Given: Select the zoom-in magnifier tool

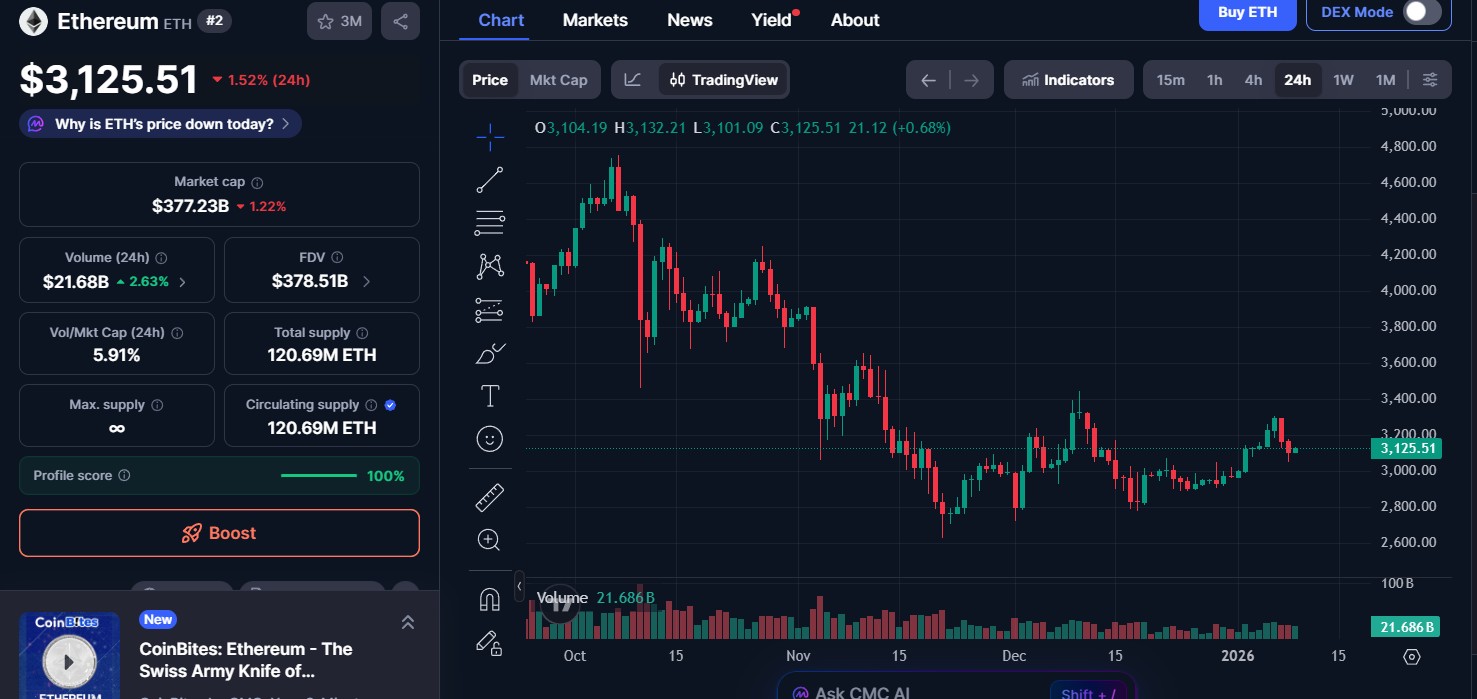Looking at the screenshot, I should pos(490,539).
